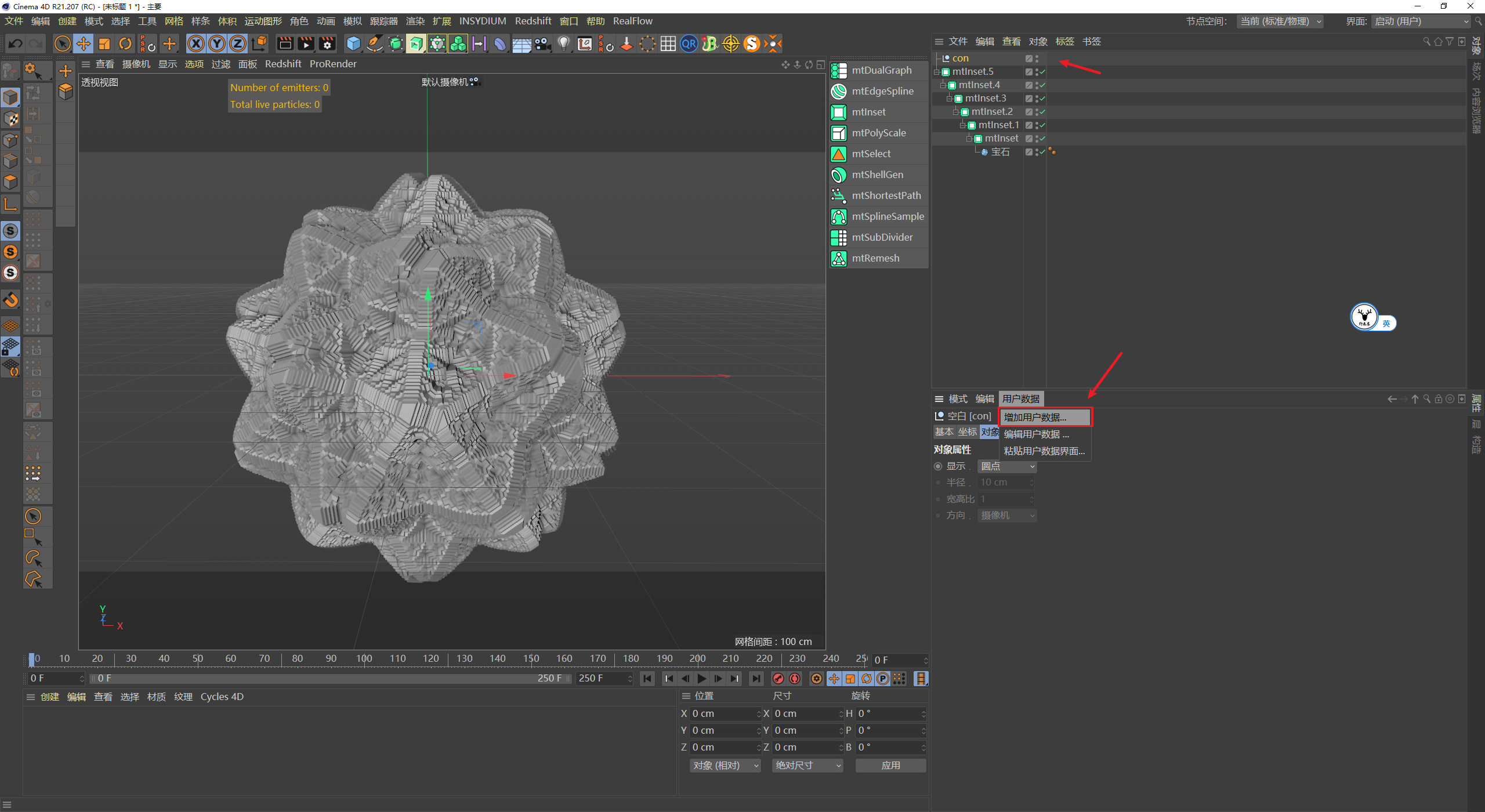The height and width of the screenshot is (812, 1485).
Task: Open the 运动图形 menu
Action: coord(263,21)
